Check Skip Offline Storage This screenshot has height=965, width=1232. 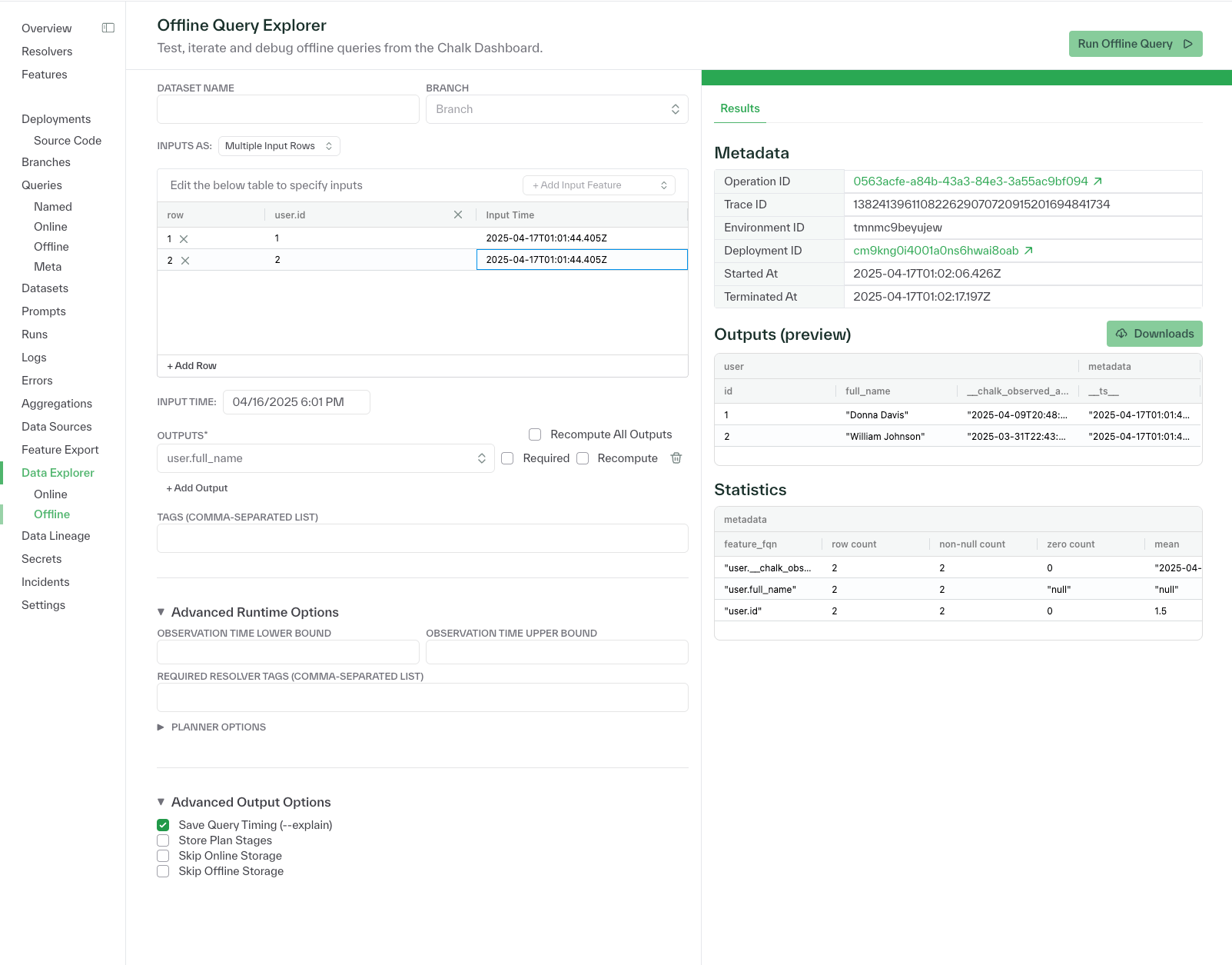163,871
